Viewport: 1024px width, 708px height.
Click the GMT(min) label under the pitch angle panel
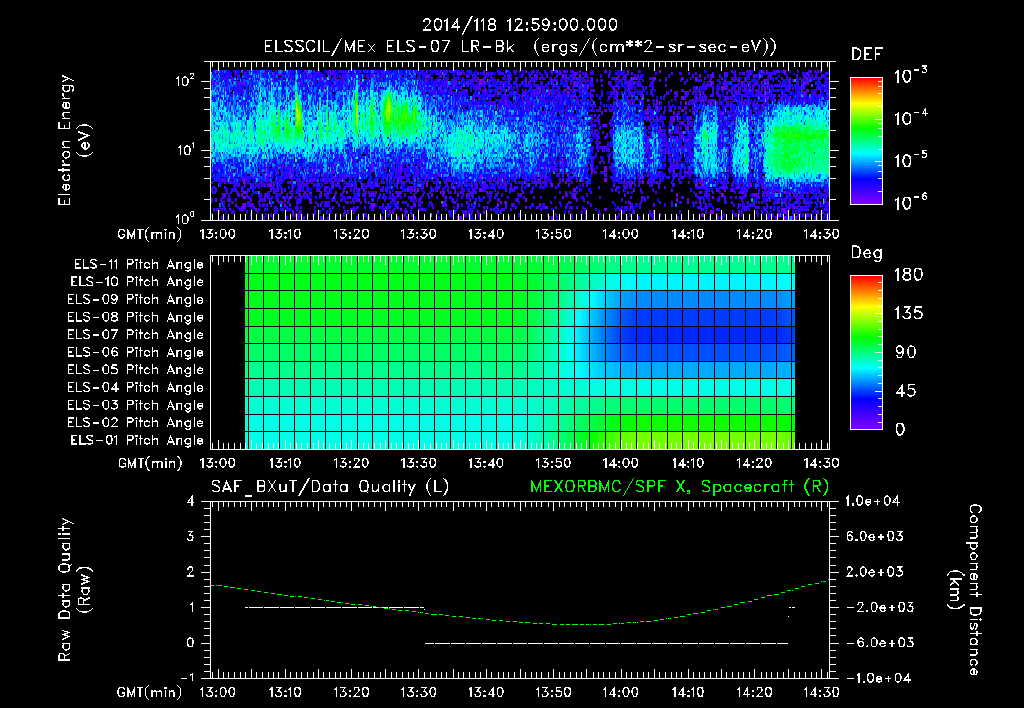coord(150,463)
